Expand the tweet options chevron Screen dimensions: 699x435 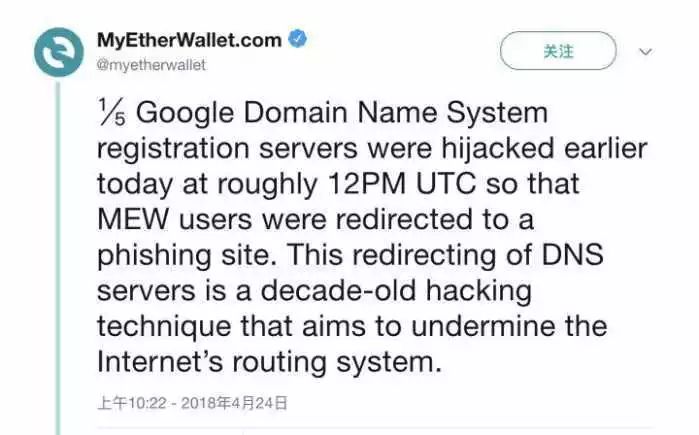pyautogui.click(x=646, y=52)
